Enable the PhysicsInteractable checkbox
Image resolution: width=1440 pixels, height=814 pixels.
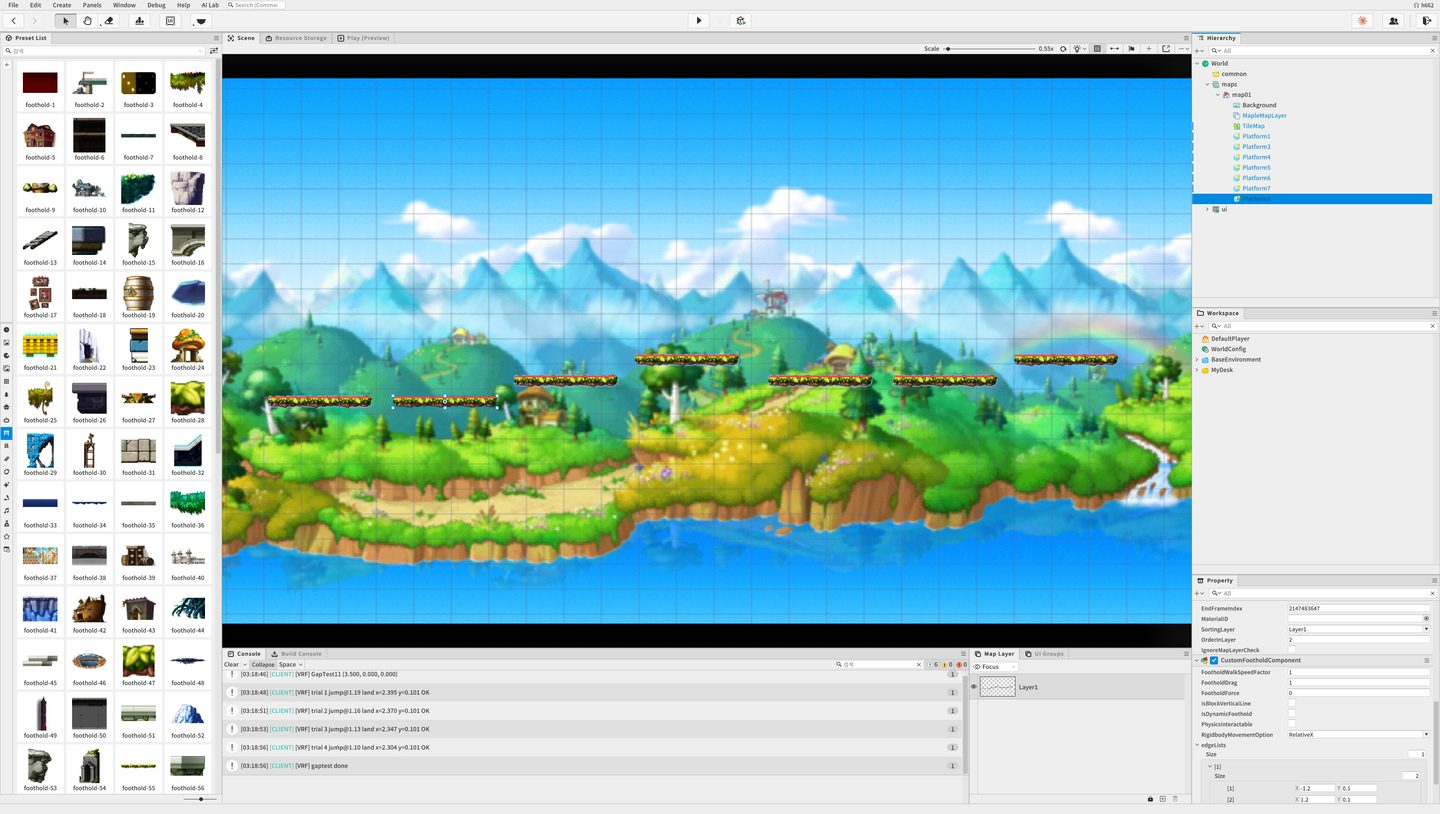click(1291, 724)
